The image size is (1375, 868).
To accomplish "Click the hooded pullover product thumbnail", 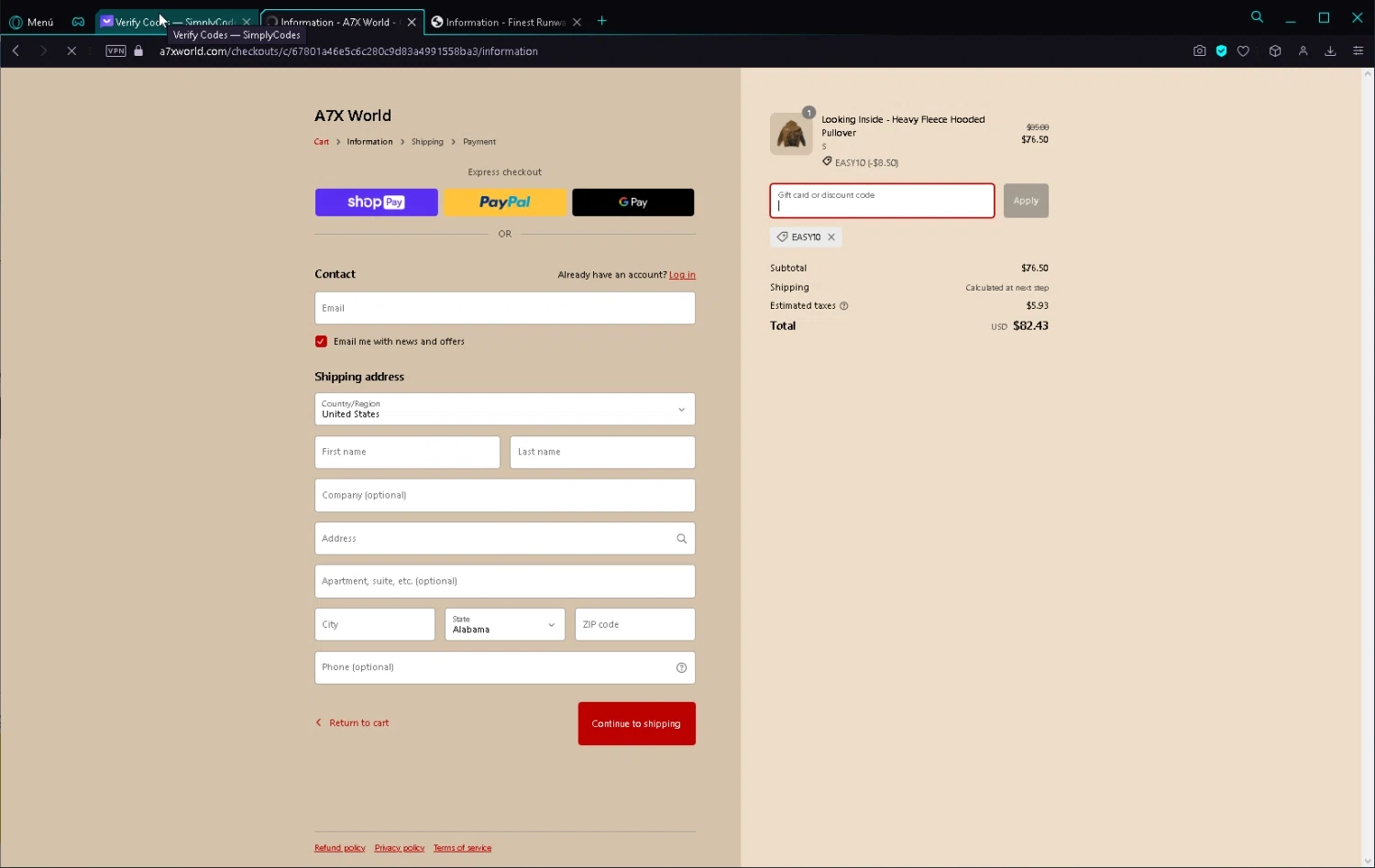I will [791, 134].
